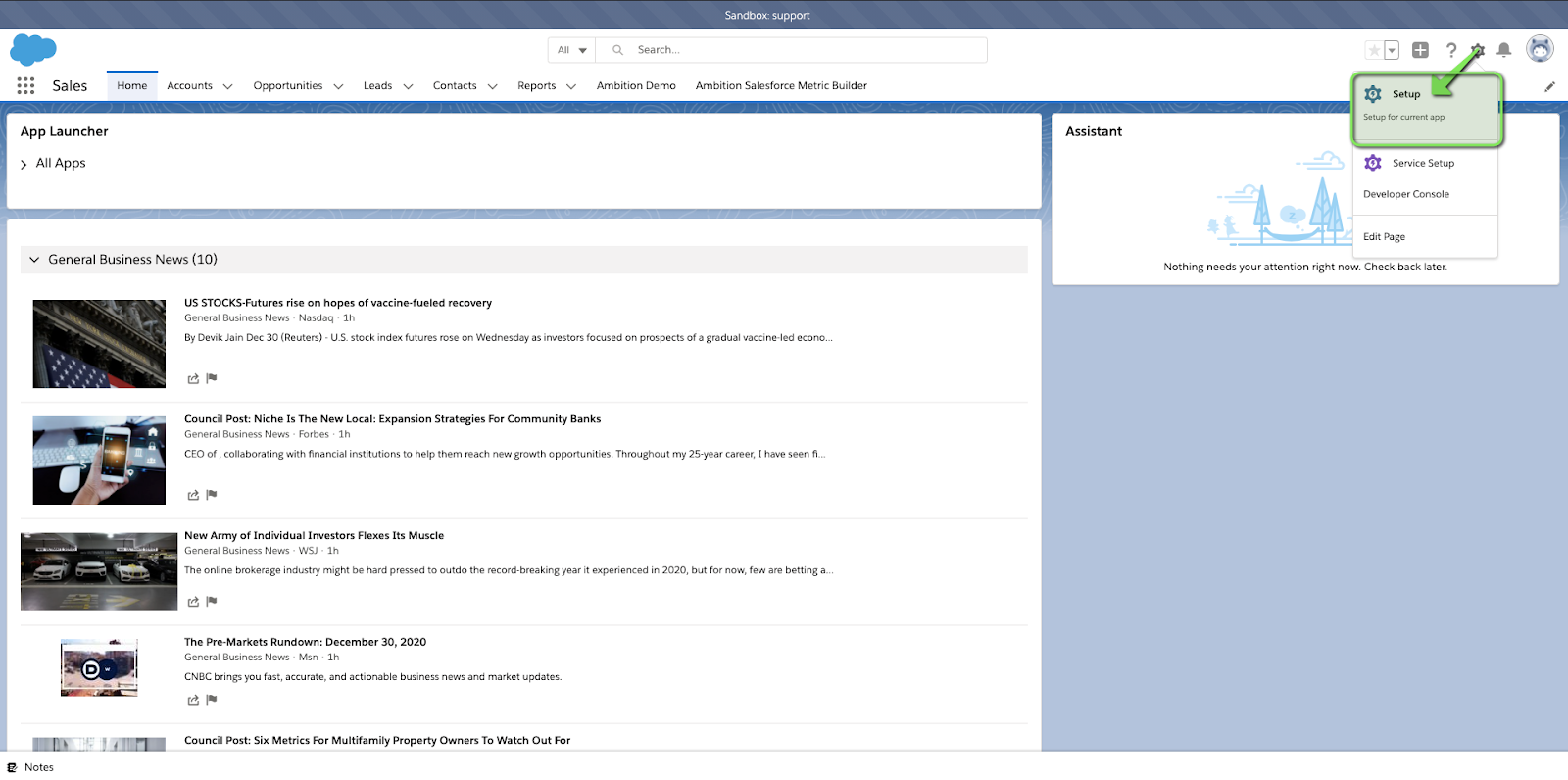The width and height of the screenshot is (1568, 780).
Task: Click the pencil edit navigation icon
Action: point(1549,86)
